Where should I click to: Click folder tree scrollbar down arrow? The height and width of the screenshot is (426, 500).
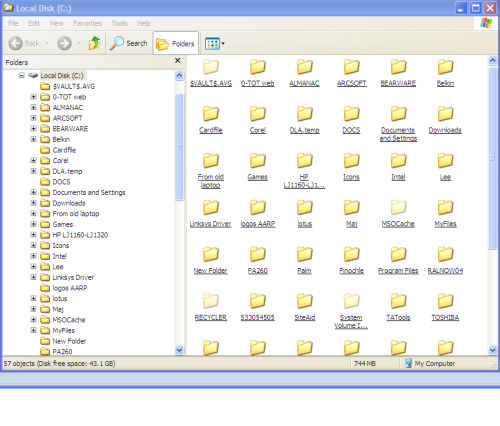point(179,350)
